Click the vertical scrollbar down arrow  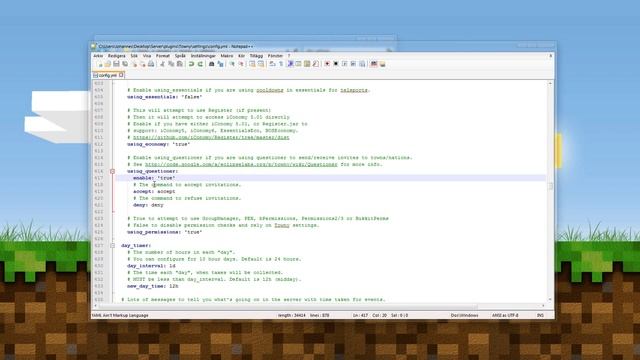coord(550,300)
